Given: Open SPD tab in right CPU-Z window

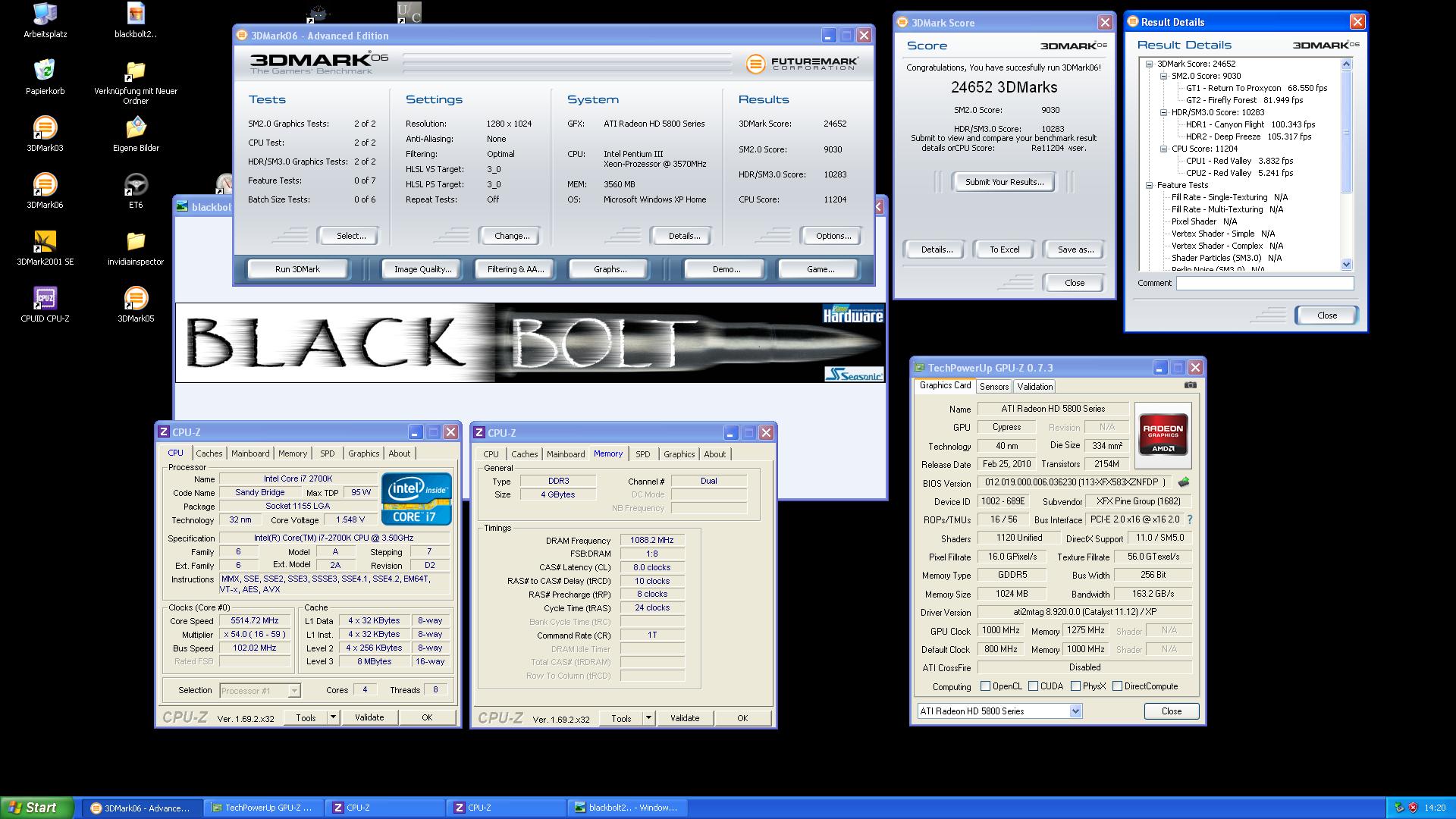Looking at the screenshot, I should (643, 454).
